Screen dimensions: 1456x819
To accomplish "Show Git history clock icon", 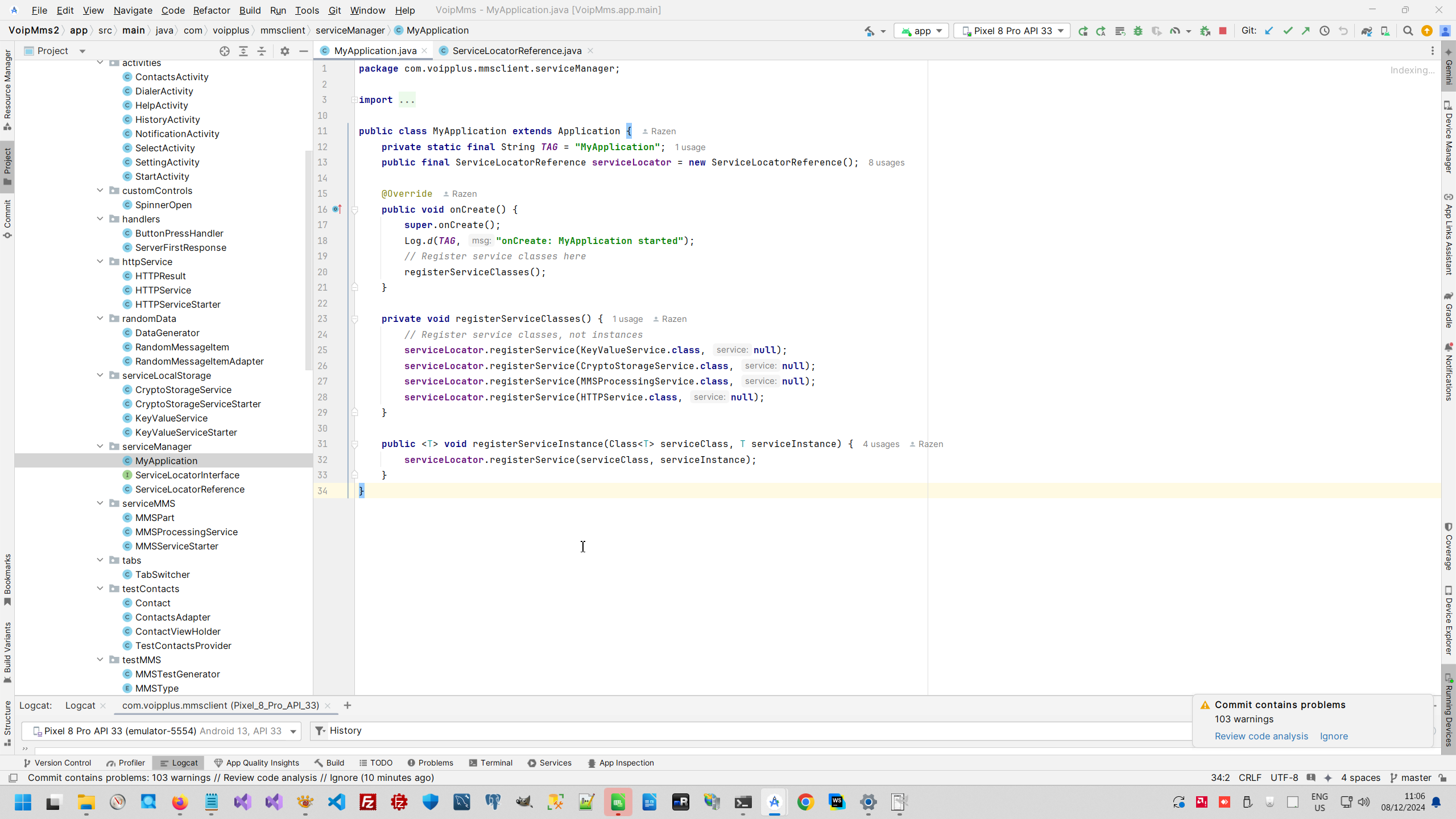I will [x=1325, y=31].
